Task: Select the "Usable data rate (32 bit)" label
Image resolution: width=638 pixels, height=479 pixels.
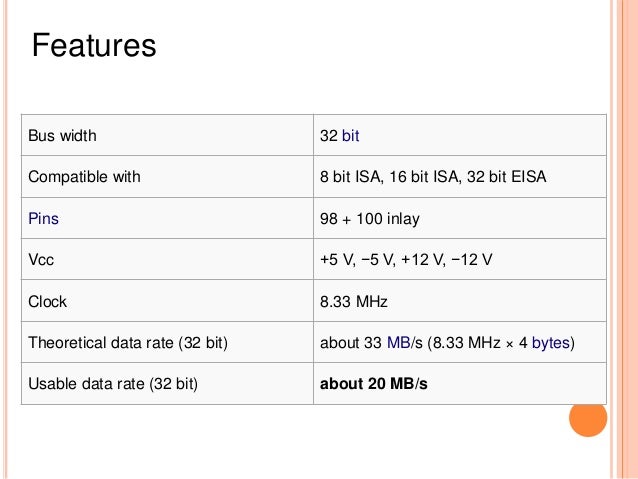Action: click(x=113, y=383)
